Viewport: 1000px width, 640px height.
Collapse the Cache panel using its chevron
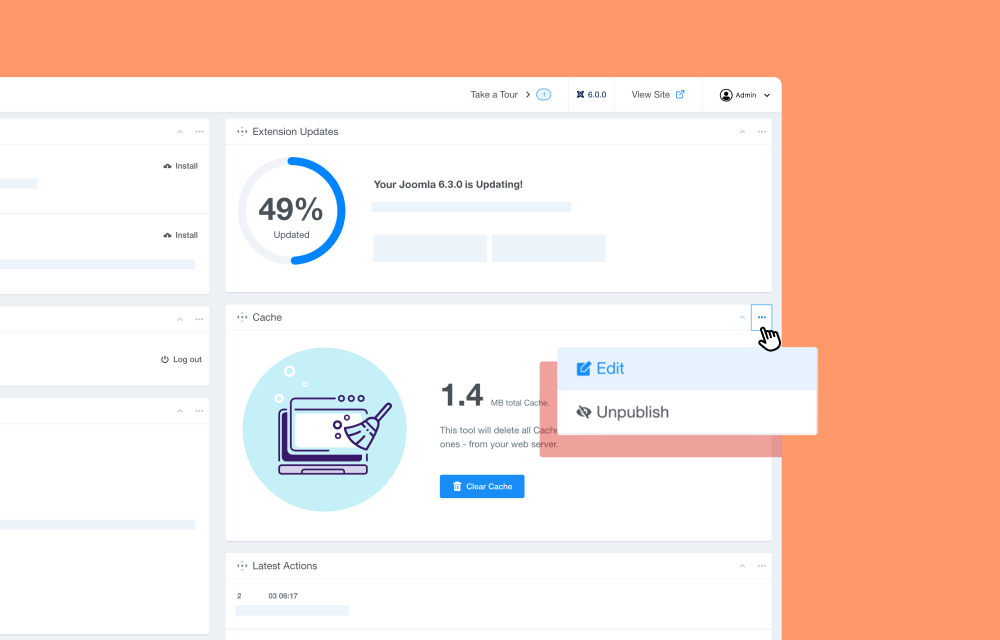click(741, 317)
